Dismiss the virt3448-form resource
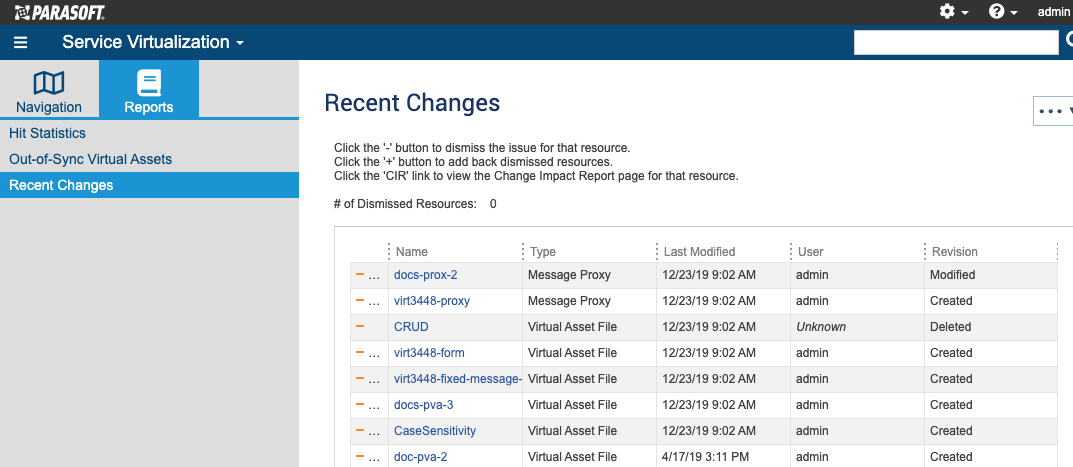Image resolution: width=1073 pixels, height=467 pixels. click(x=359, y=353)
